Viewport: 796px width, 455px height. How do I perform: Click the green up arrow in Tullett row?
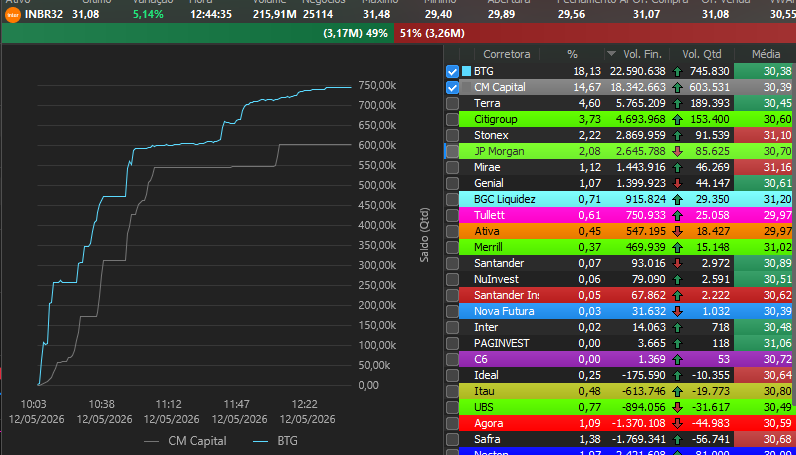click(677, 215)
